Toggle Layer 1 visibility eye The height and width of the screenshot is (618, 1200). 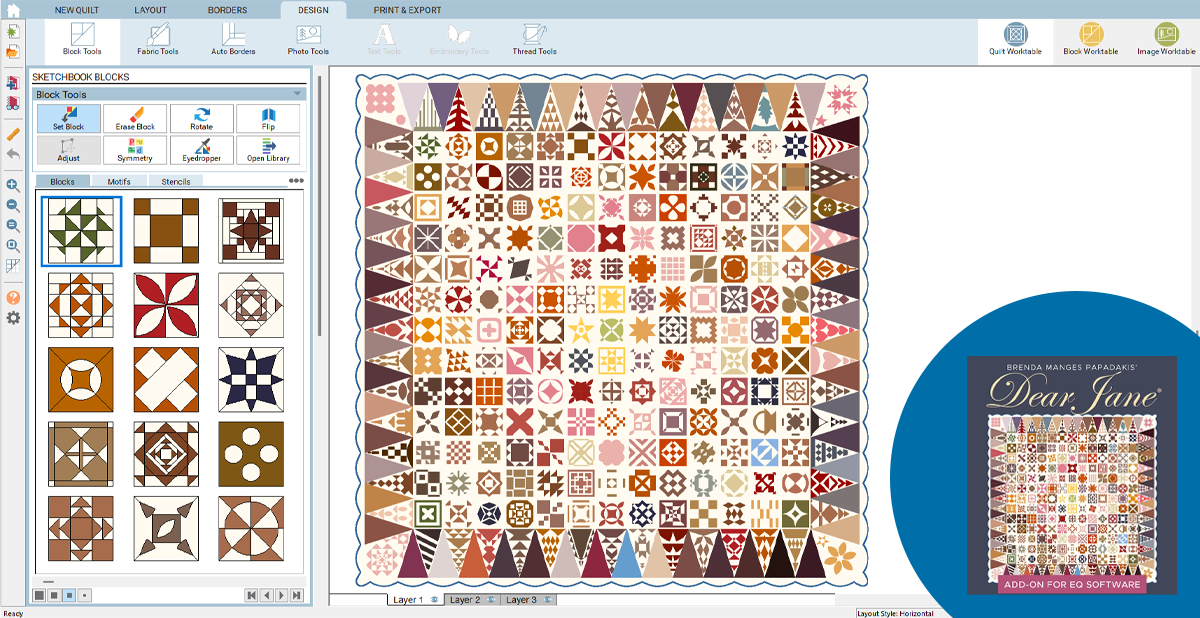[435, 600]
